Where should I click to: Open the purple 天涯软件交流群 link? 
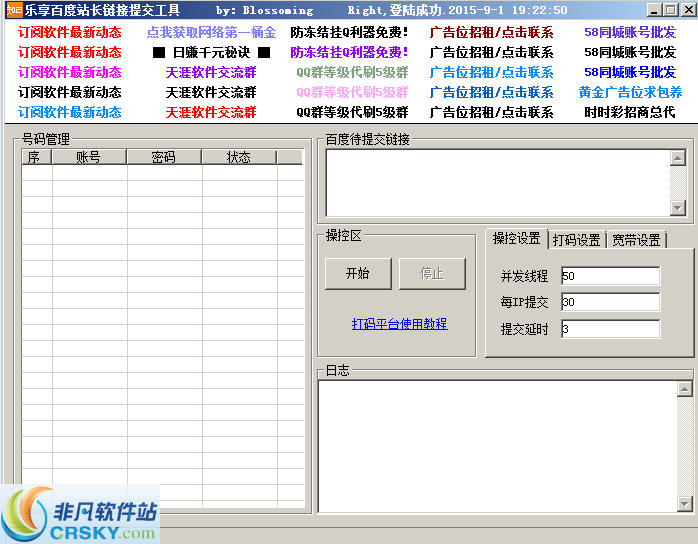pyautogui.click(x=211, y=72)
